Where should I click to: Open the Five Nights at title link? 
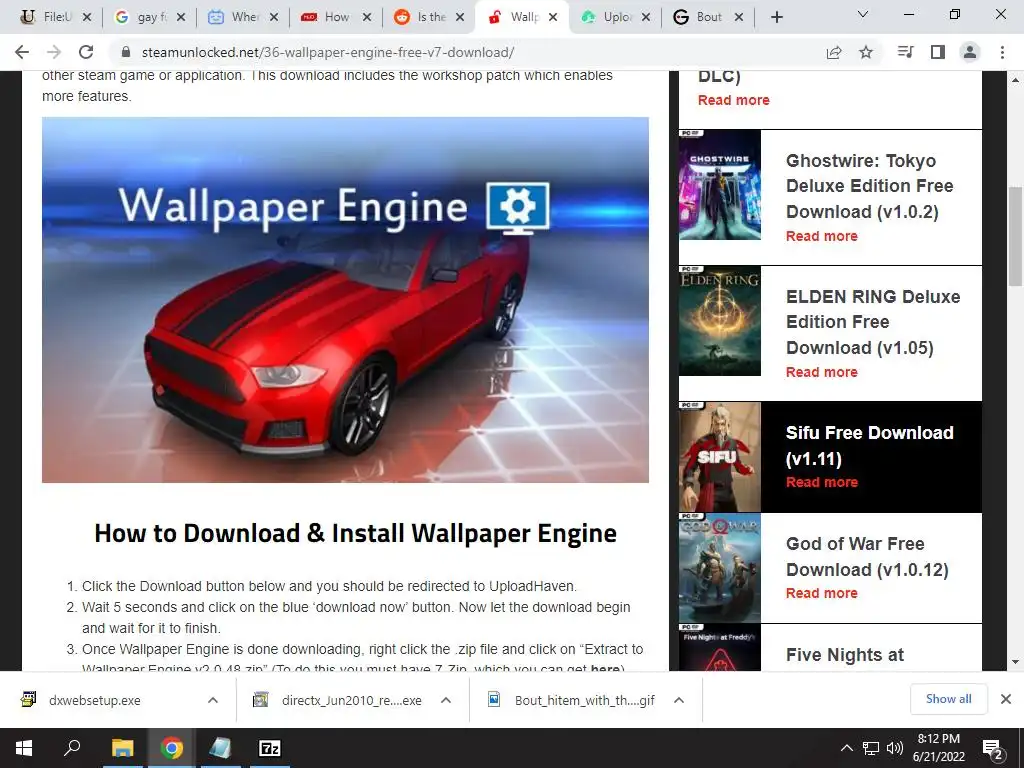[x=844, y=655]
